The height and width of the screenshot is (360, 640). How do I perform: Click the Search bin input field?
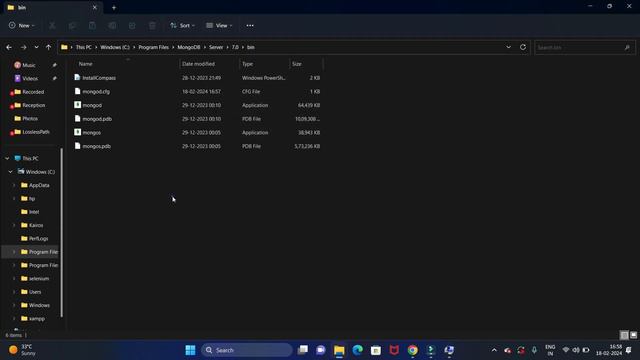click(584, 47)
